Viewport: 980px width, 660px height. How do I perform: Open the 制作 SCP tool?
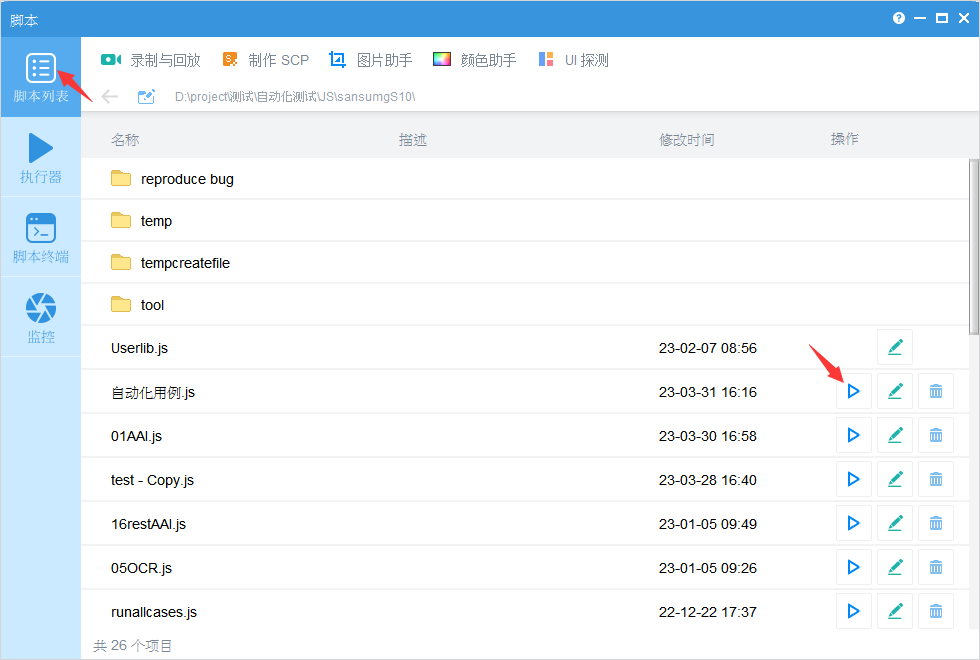tap(266, 60)
